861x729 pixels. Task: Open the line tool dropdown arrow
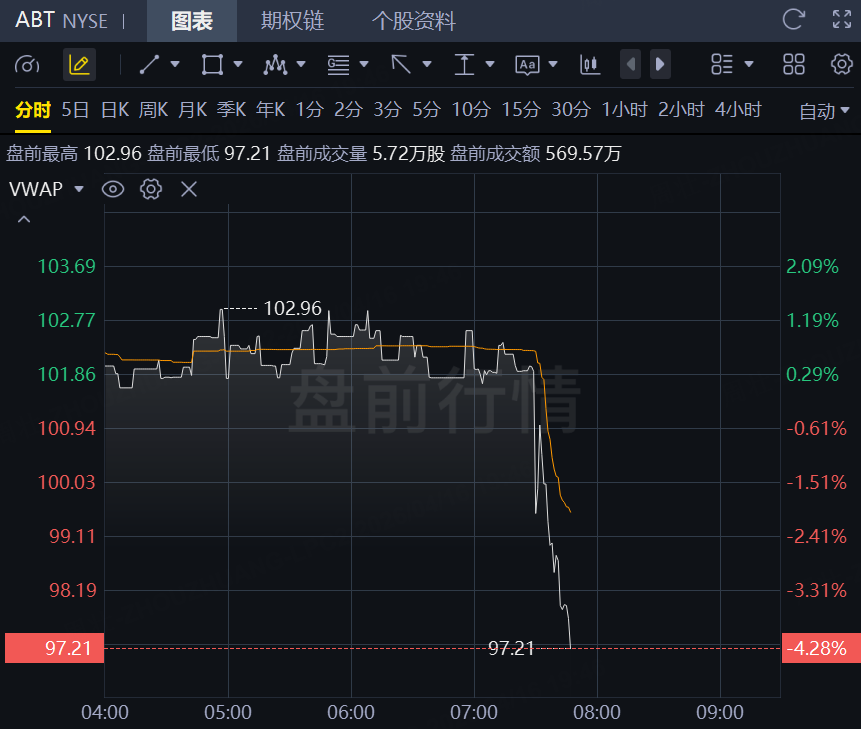click(x=175, y=64)
